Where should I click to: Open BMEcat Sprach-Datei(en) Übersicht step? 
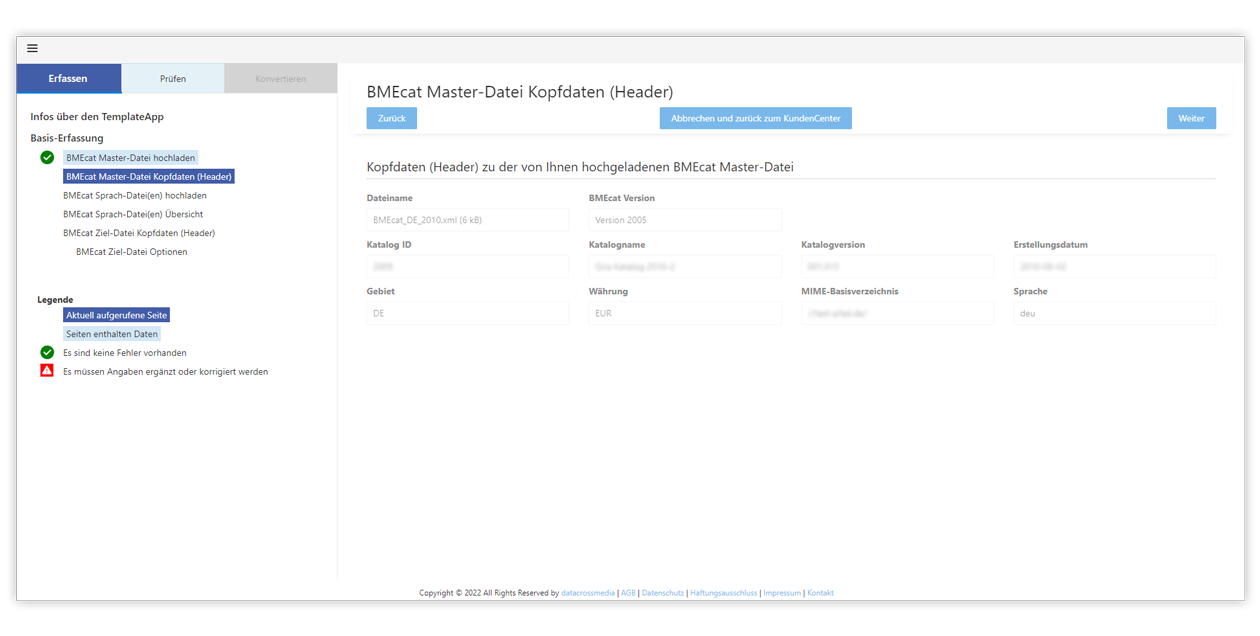point(133,214)
